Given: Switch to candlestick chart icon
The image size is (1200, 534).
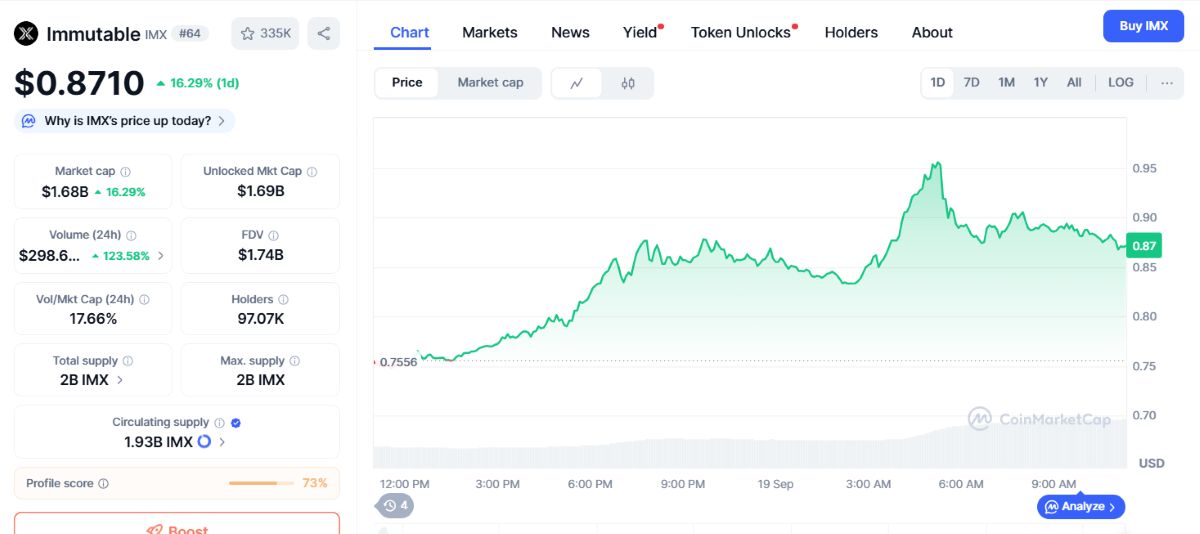Looking at the screenshot, I should point(628,83).
